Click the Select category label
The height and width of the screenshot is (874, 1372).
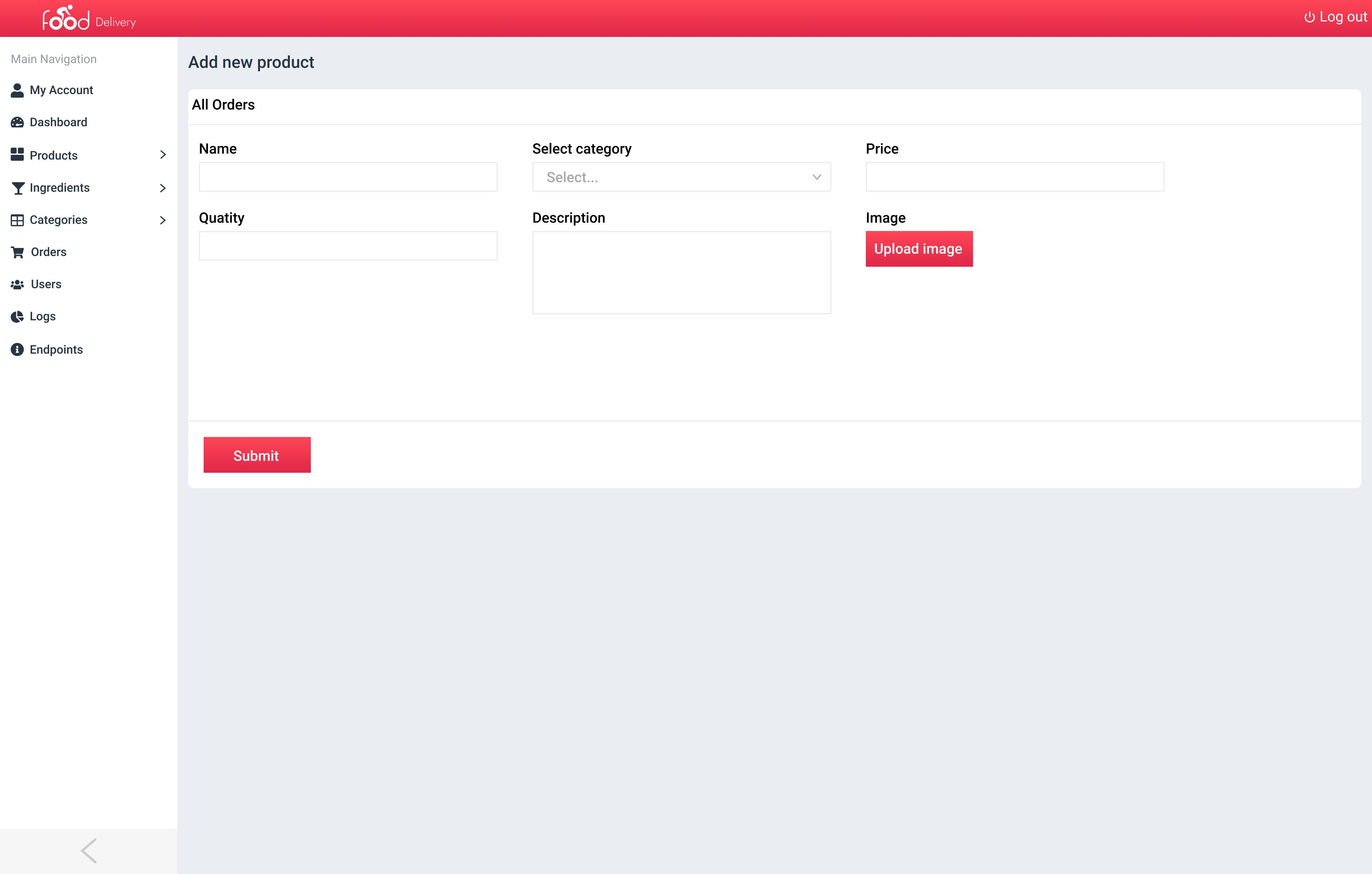[x=582, y=149]
